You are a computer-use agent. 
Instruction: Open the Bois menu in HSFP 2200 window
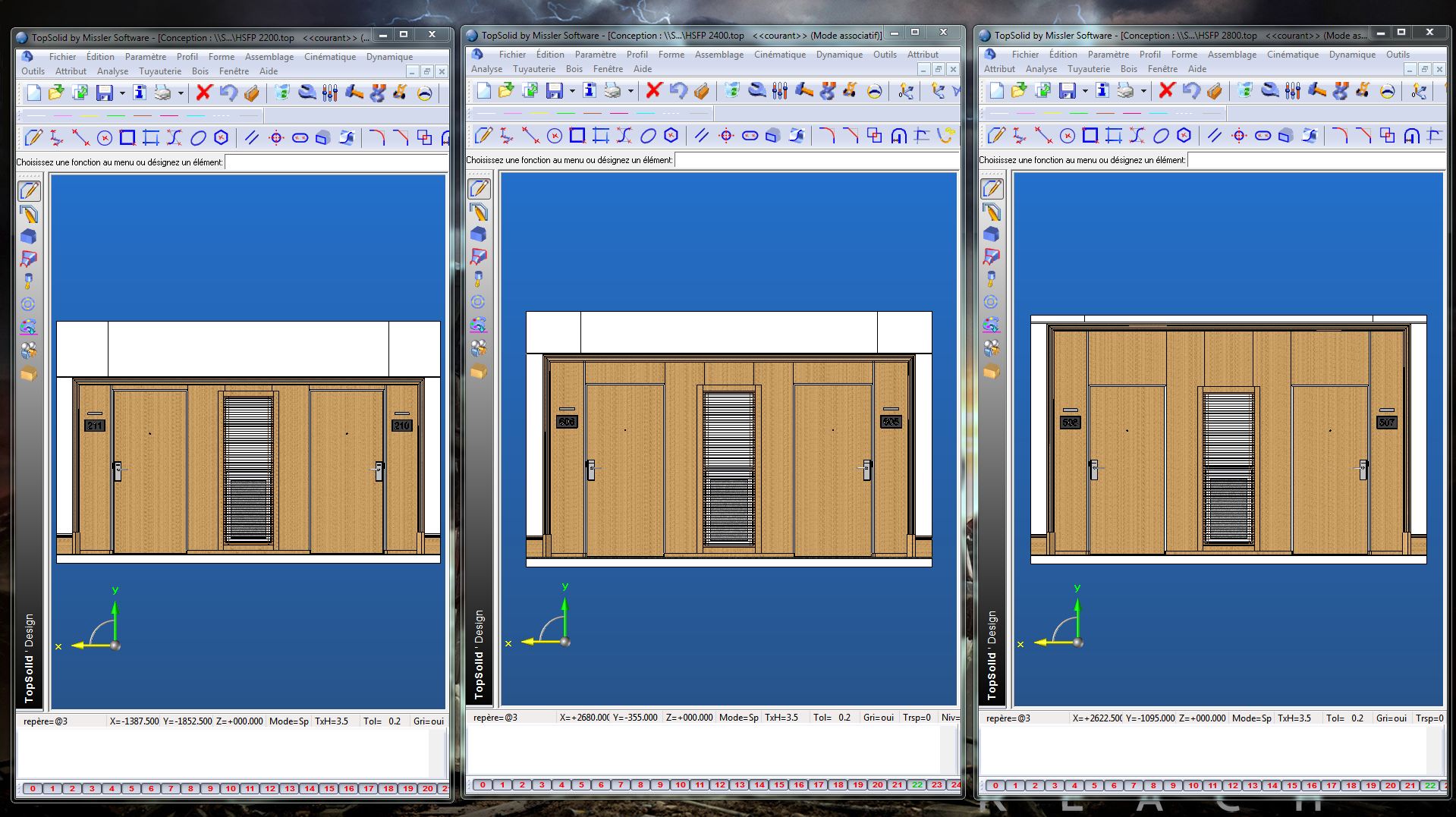coord(200,71)
